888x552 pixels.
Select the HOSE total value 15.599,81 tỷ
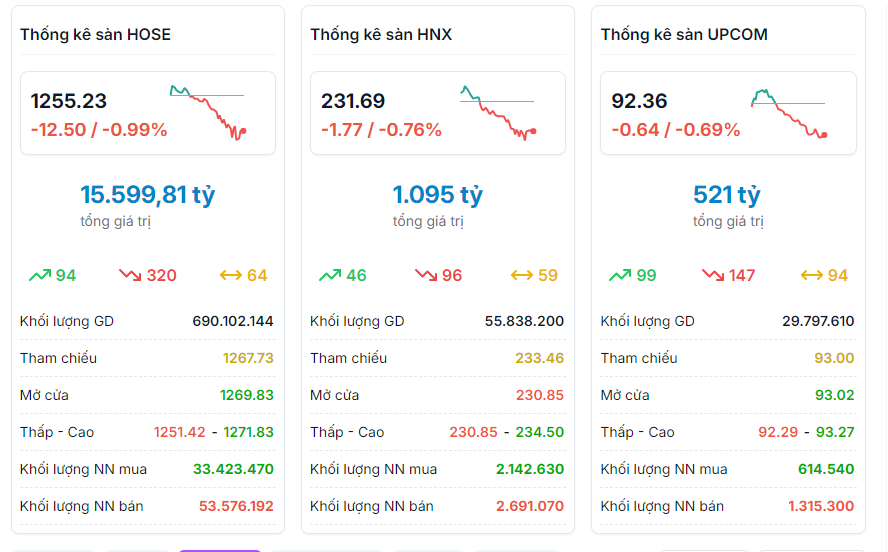point(148,194)
